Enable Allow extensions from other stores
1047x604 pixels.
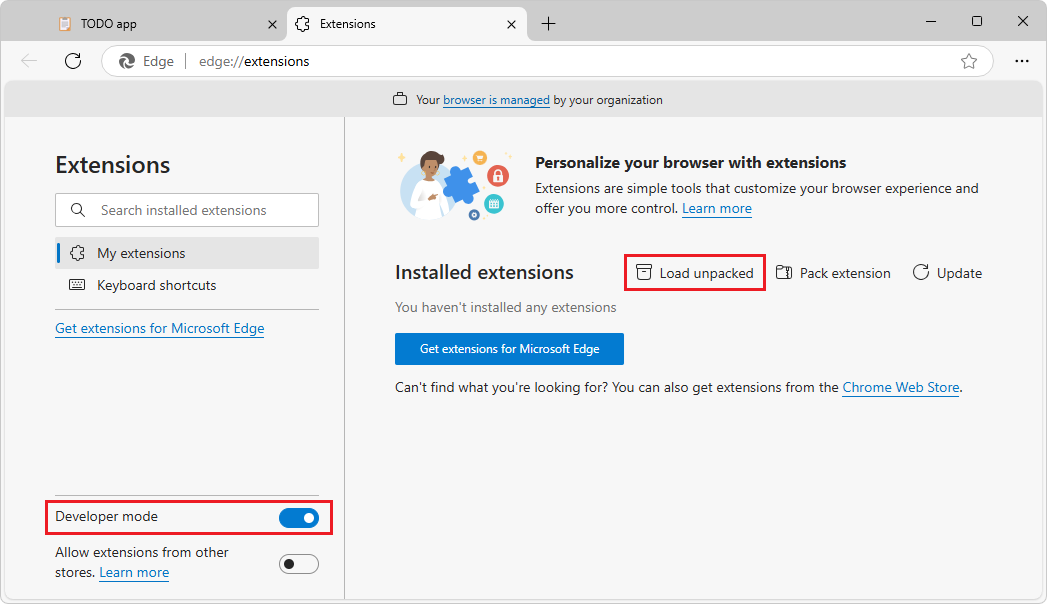tap(298, 564)
